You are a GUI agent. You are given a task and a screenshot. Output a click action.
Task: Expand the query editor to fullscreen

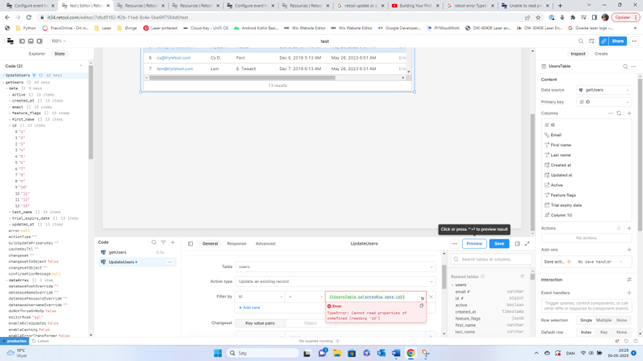[527, 244]
